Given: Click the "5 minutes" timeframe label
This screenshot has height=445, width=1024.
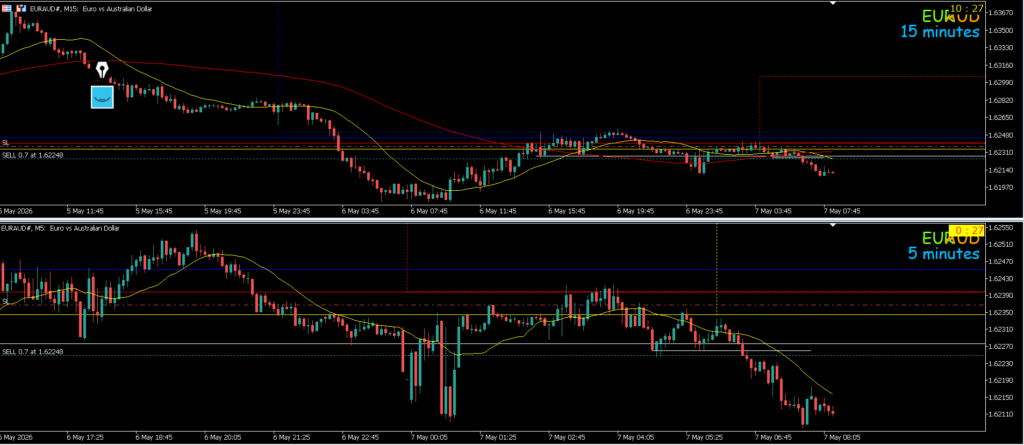Looking at the screenshot, I should tap(944, 254).
